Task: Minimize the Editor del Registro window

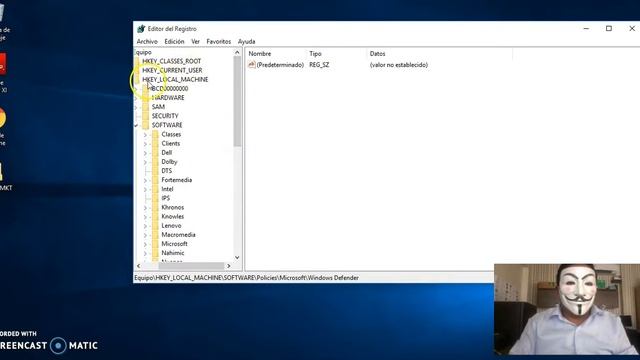Action: 586,29
